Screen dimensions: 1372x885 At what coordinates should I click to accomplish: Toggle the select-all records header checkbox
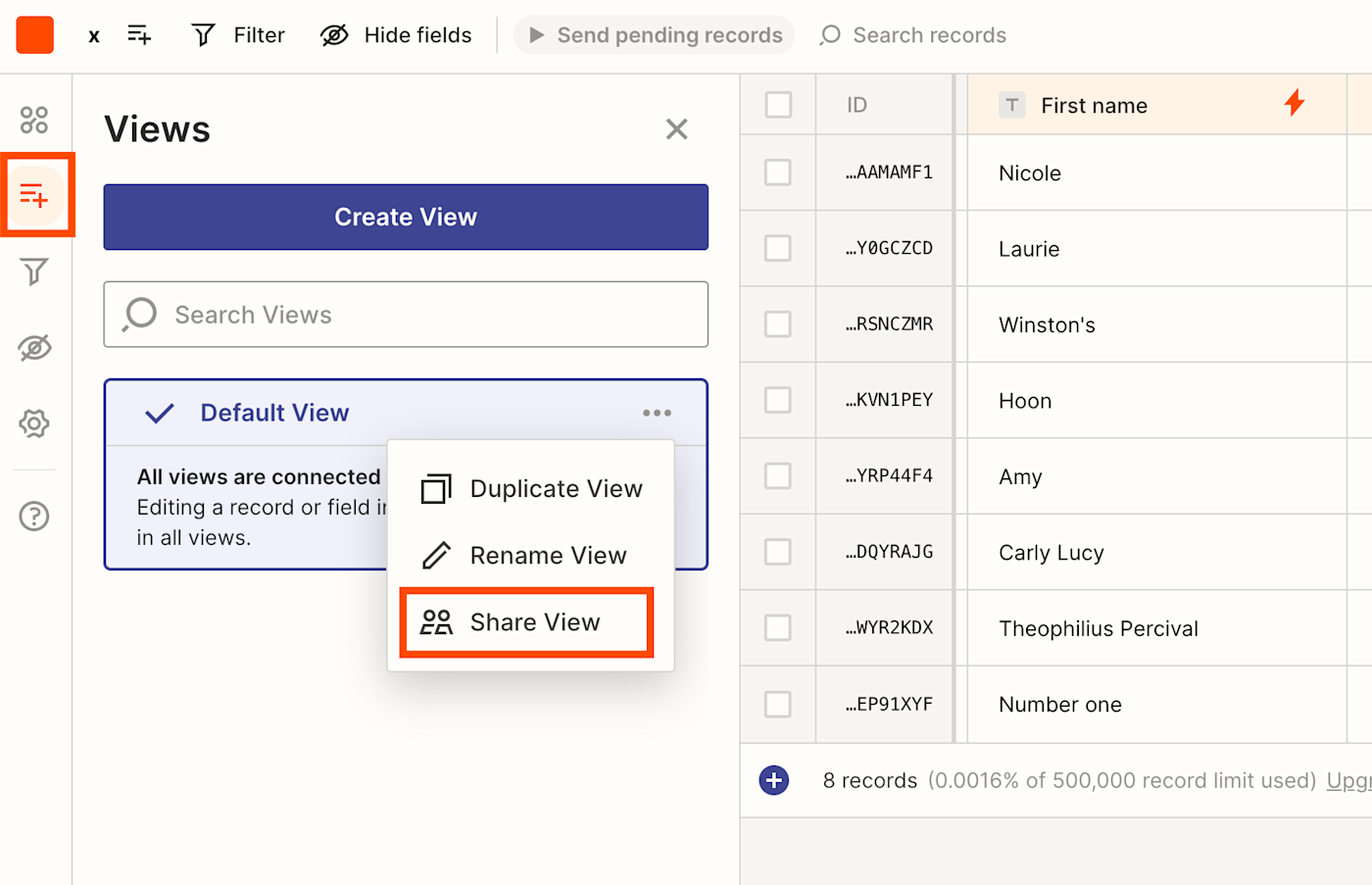pyautogui.click(x=778, y=105)
